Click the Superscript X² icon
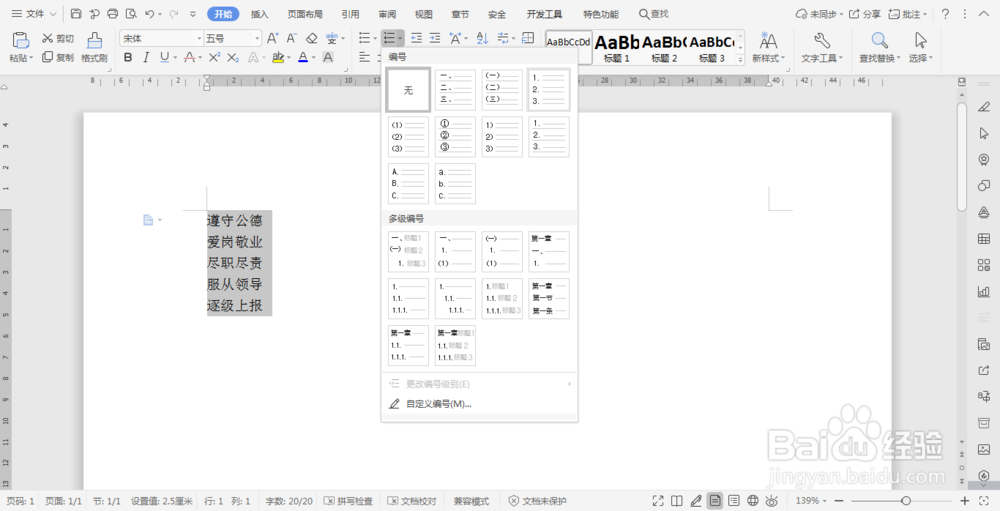Image resolution: width=1000 pixels, height=511 pixels. (214, 57)
